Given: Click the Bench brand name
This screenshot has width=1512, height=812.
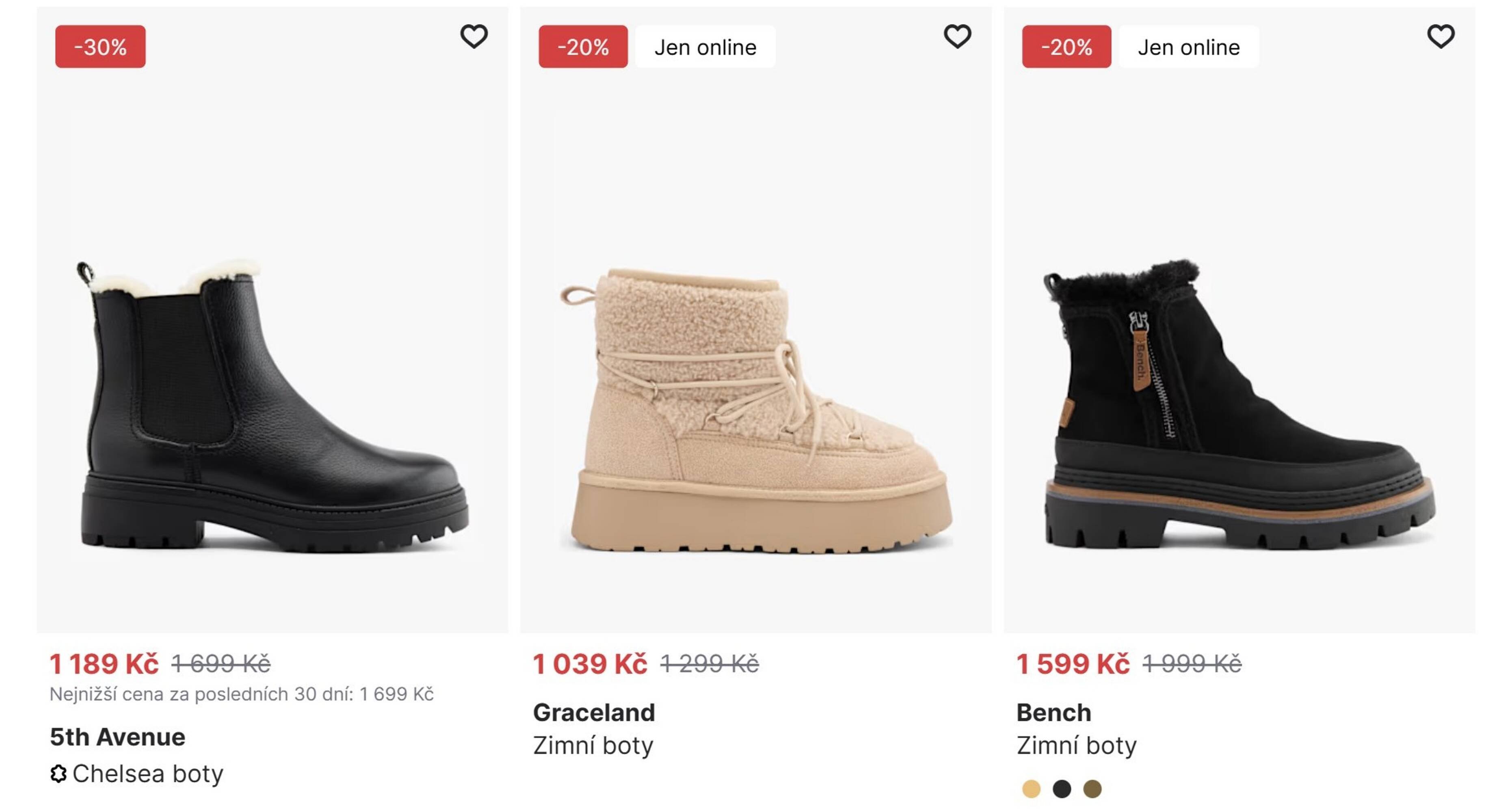Looking at the screenshot, I should coord(1053,713).
